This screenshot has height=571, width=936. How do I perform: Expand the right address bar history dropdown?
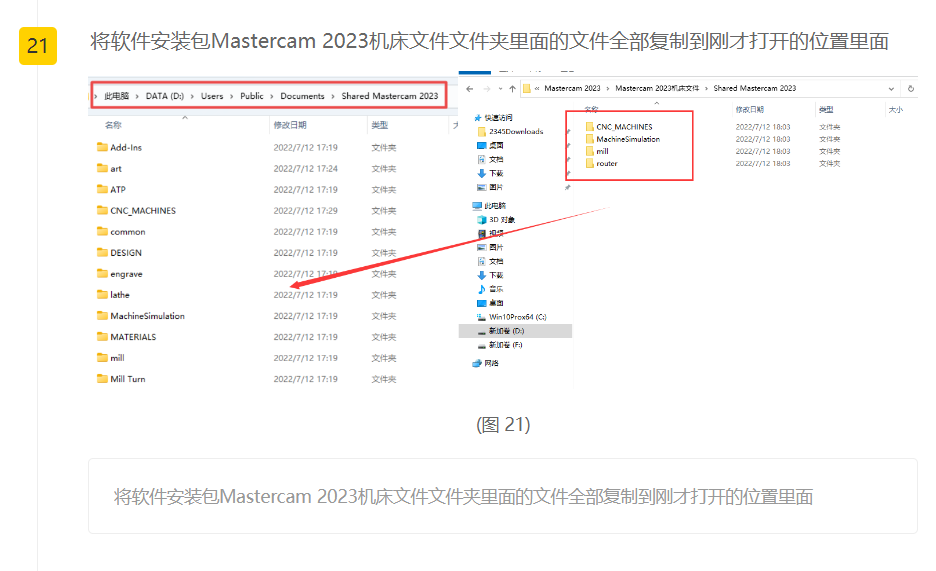(x=891, y=88)
